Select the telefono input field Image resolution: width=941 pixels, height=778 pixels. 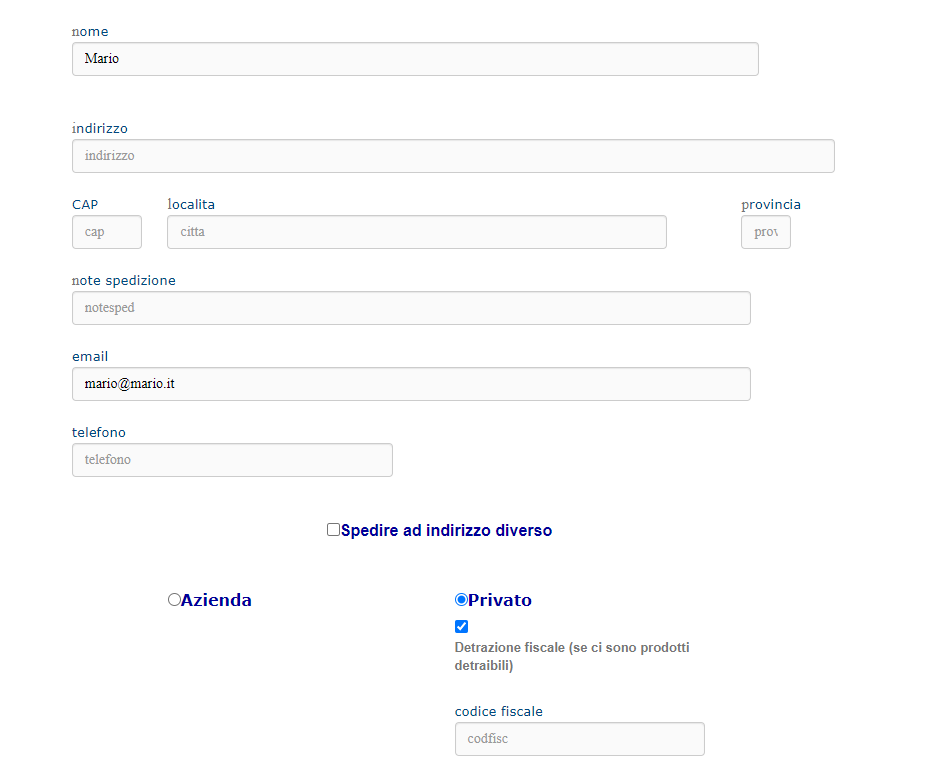coord(232,460)
